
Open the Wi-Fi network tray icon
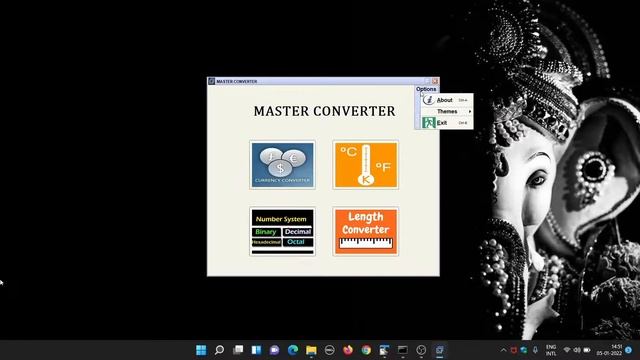tap(567, 350)
